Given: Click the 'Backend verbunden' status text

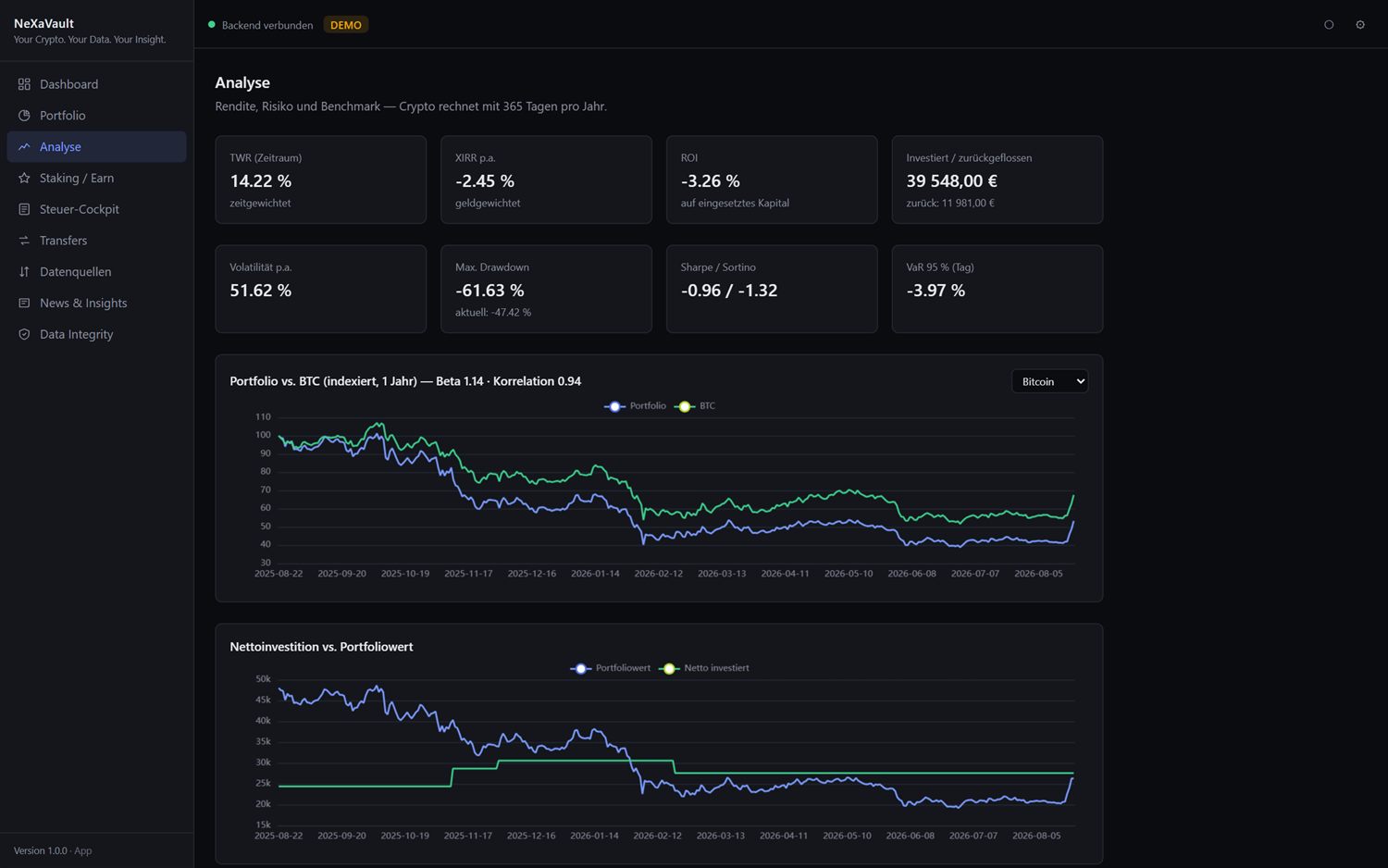Looking at the screenshot, I should pyautogui.click(x=267, y=25).
